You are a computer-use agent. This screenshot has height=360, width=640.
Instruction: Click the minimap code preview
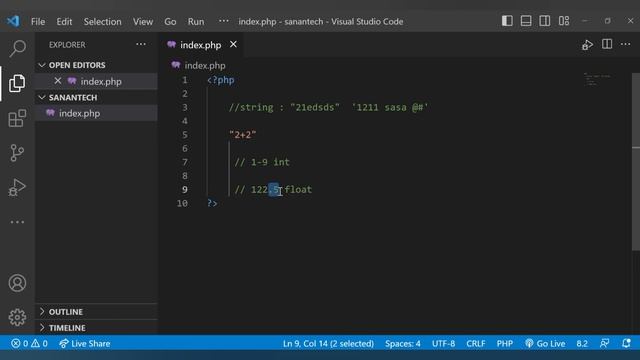pyautogui.click(x=597, y=80)
